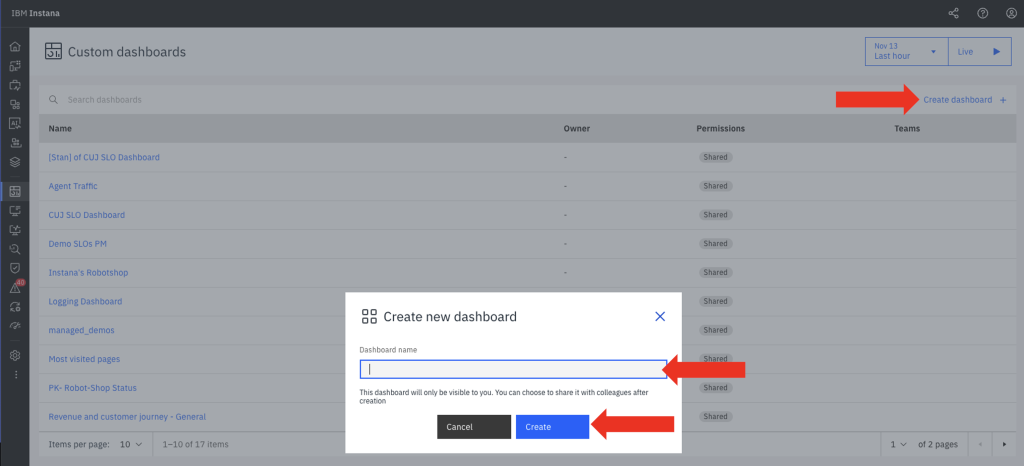Open the Home icon in sidebar
Screen dimensions: 1024x466
[x=15, y=47]
